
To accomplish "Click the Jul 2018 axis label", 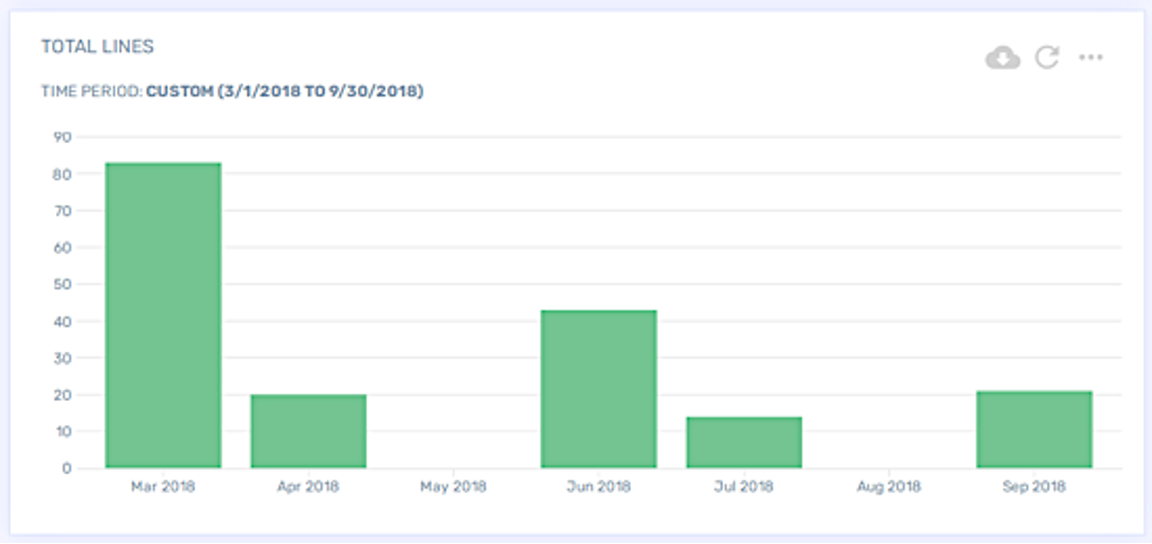I will tap(743, 487).
